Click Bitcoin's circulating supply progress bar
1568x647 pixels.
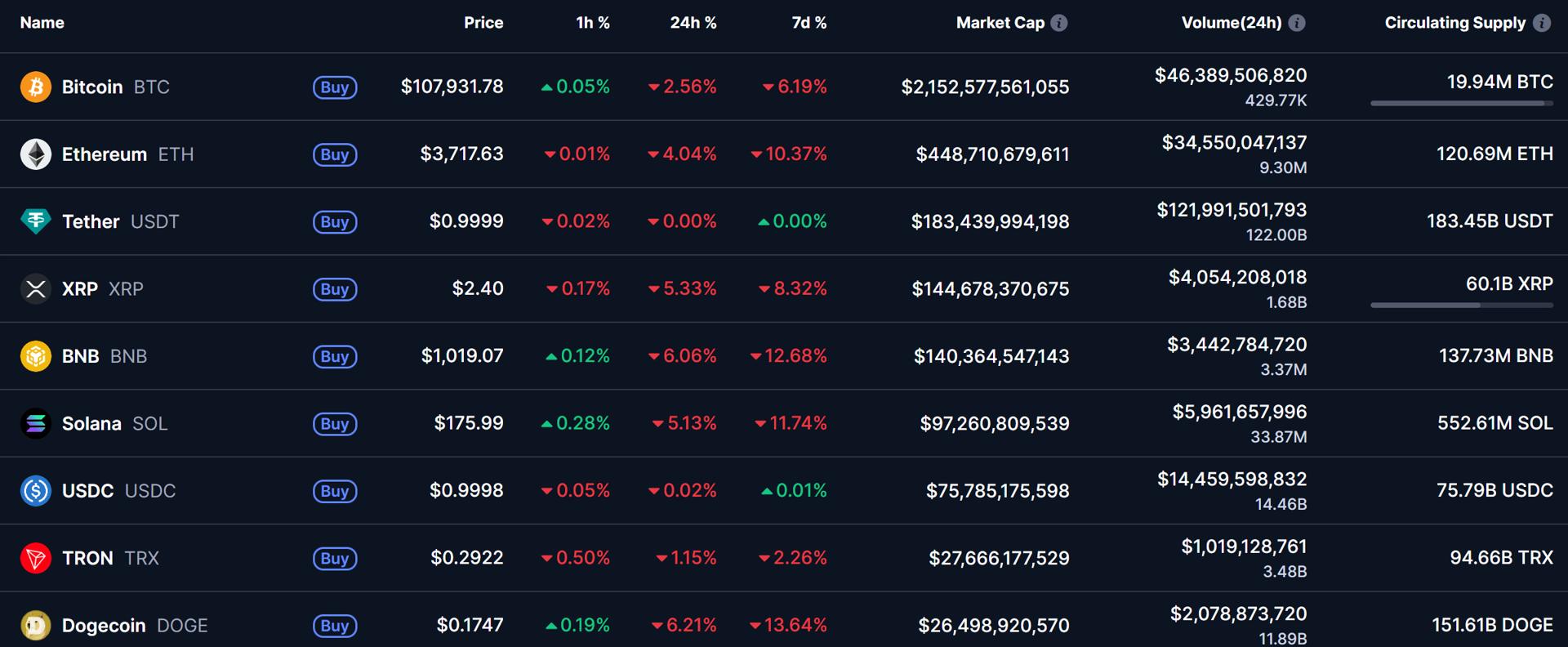point(1461,104)
